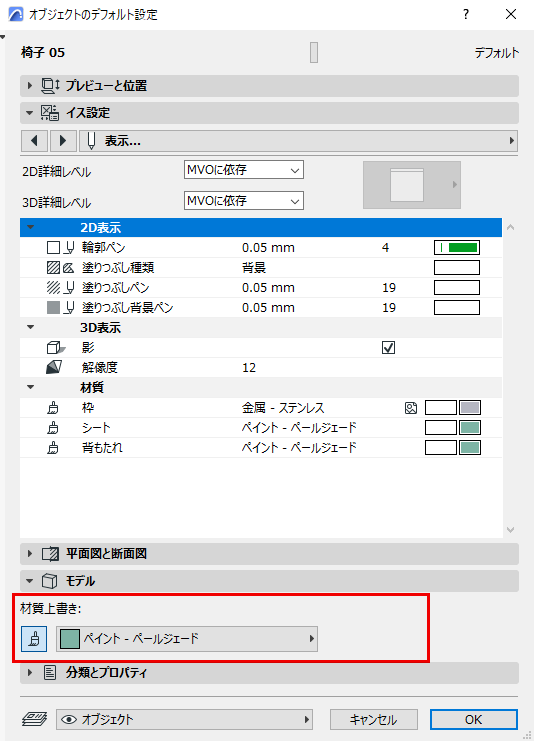Click the 輪郭ペン pen number 4

click(386, 248)
